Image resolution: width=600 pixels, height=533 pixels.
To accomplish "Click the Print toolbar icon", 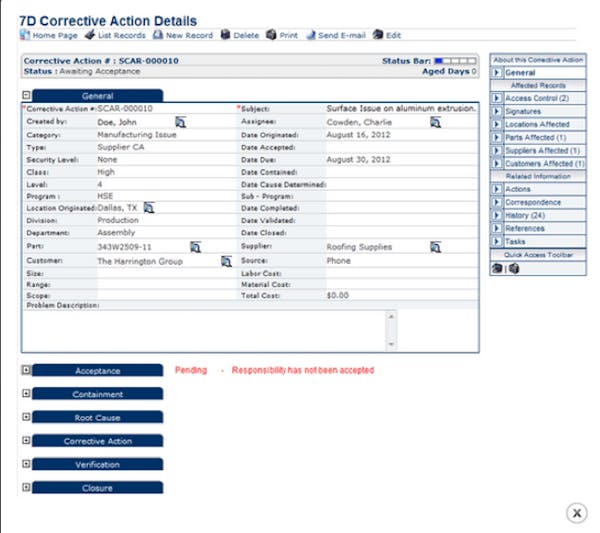I will pos(271,35).
